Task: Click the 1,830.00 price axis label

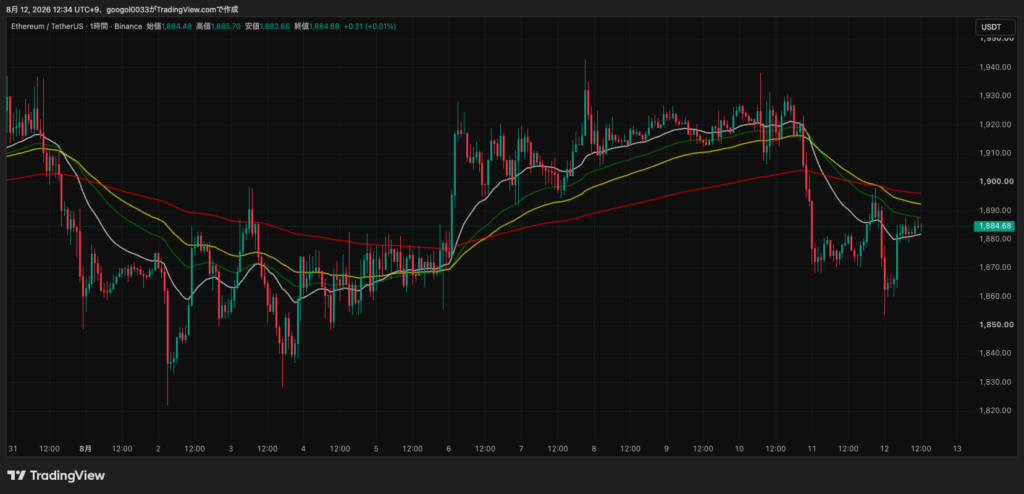Action: 994,382
